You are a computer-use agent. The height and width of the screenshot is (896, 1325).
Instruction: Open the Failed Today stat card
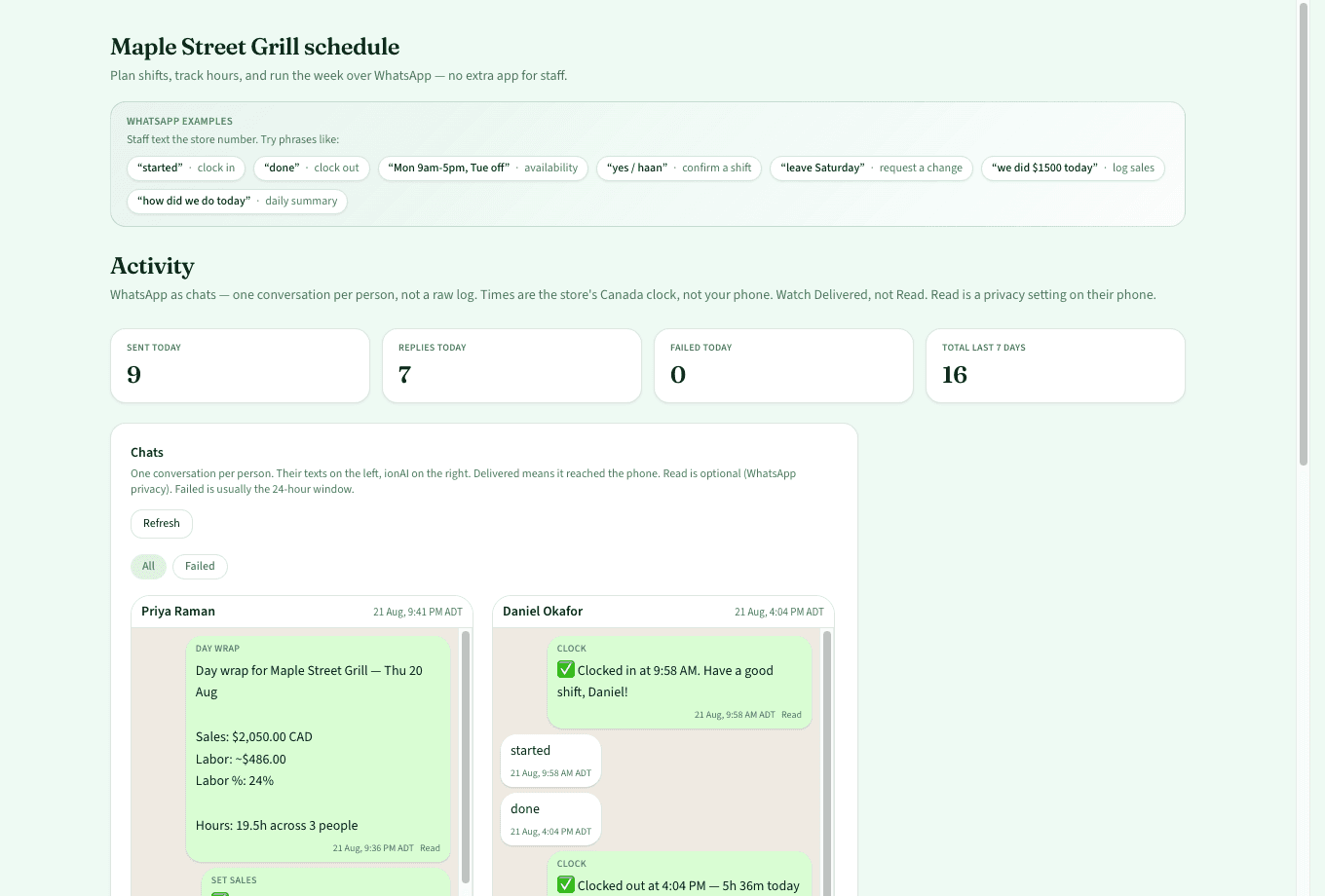(783, 365)
